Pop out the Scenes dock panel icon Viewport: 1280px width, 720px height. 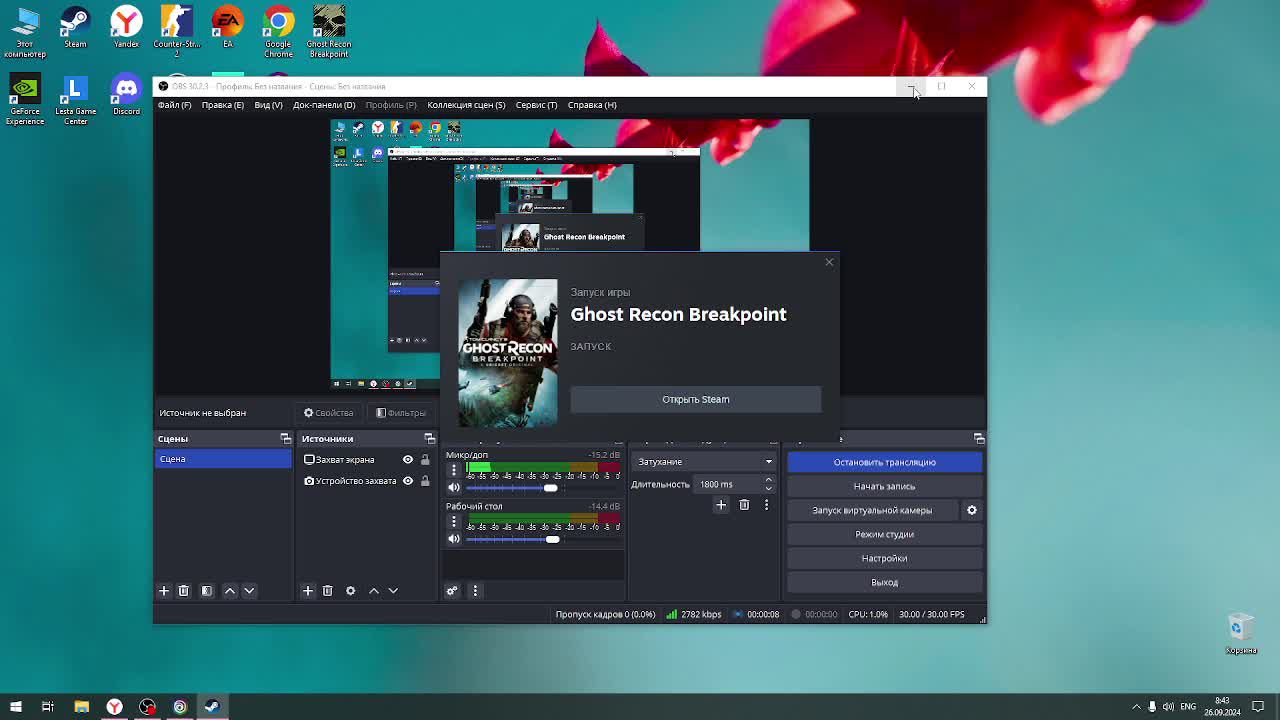pos(286,439)
